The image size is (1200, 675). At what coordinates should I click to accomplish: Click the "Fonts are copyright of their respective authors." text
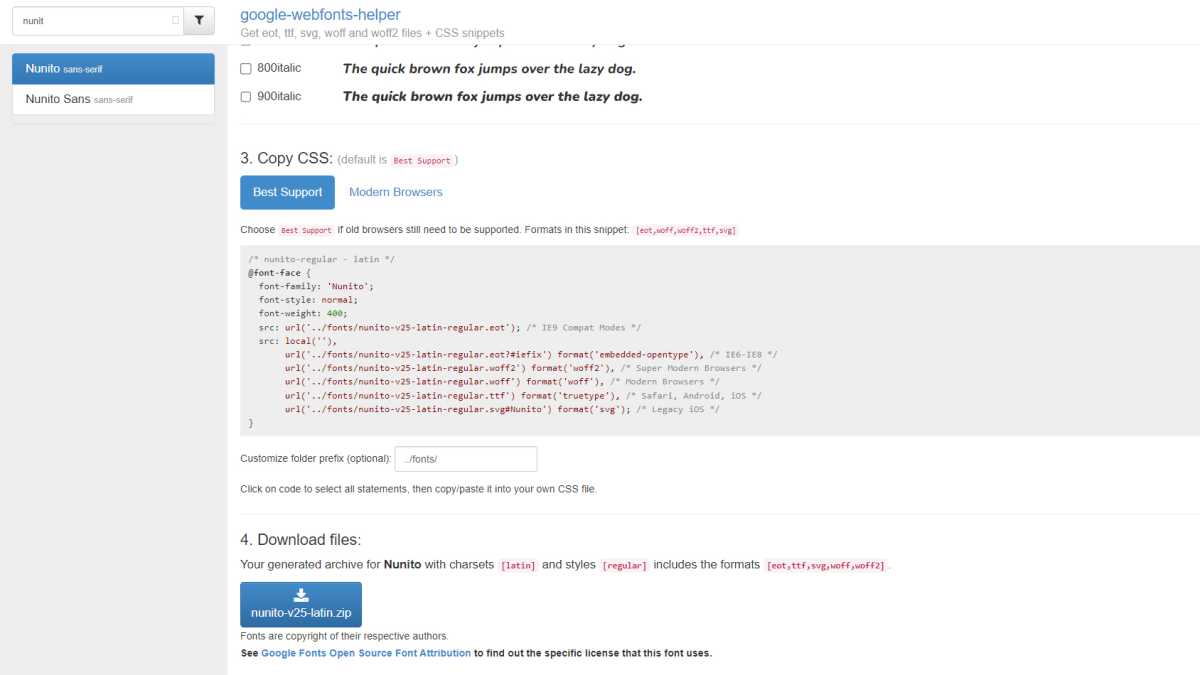344,636
